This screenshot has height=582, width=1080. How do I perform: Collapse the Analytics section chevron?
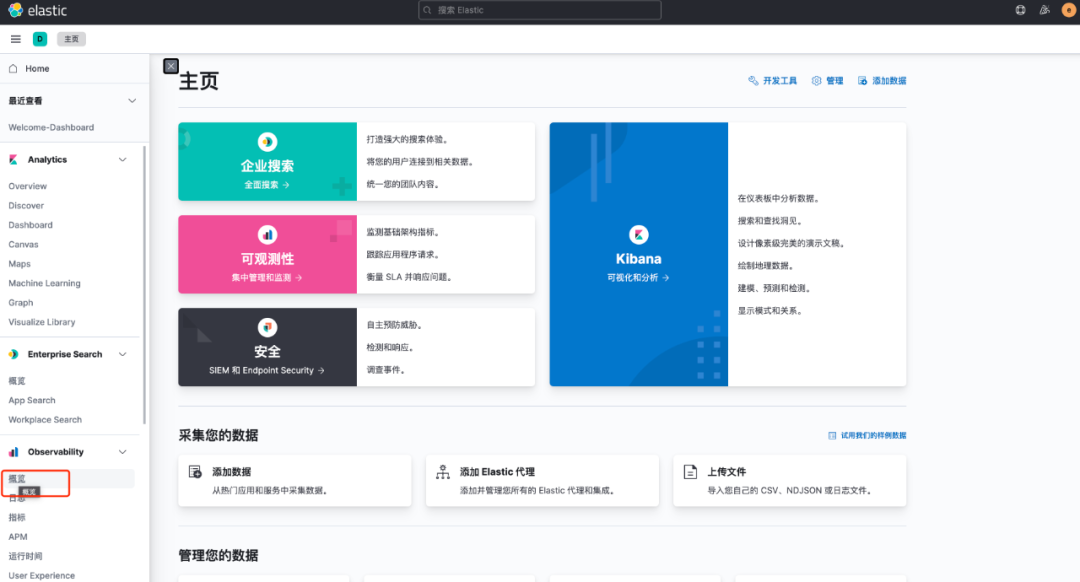point(123,160)
